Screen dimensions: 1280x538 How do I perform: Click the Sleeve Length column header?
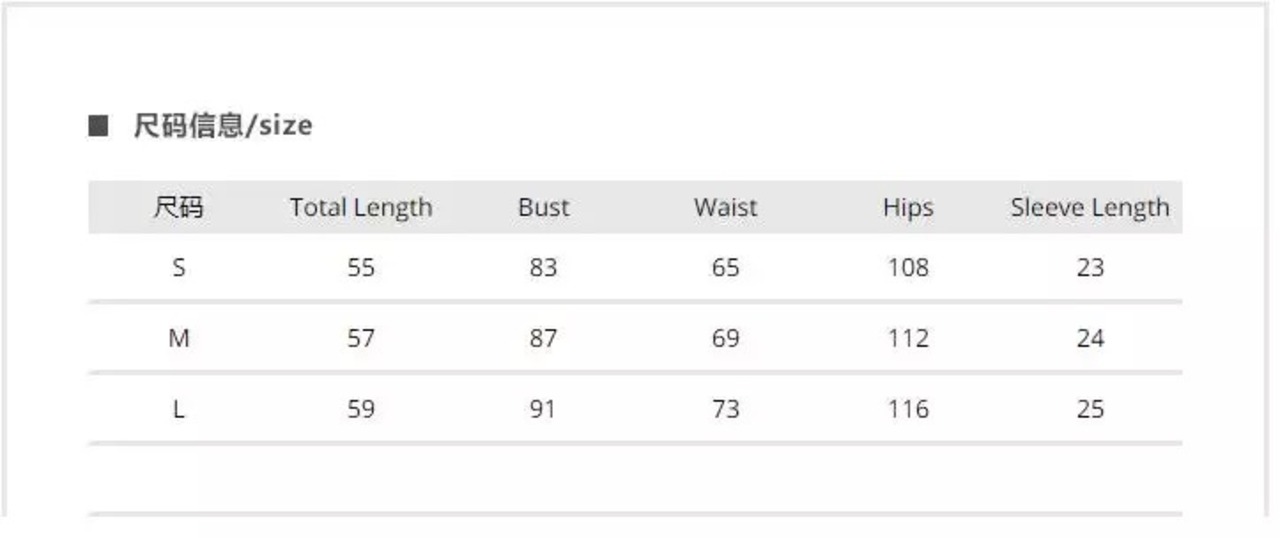[1090, 208]
